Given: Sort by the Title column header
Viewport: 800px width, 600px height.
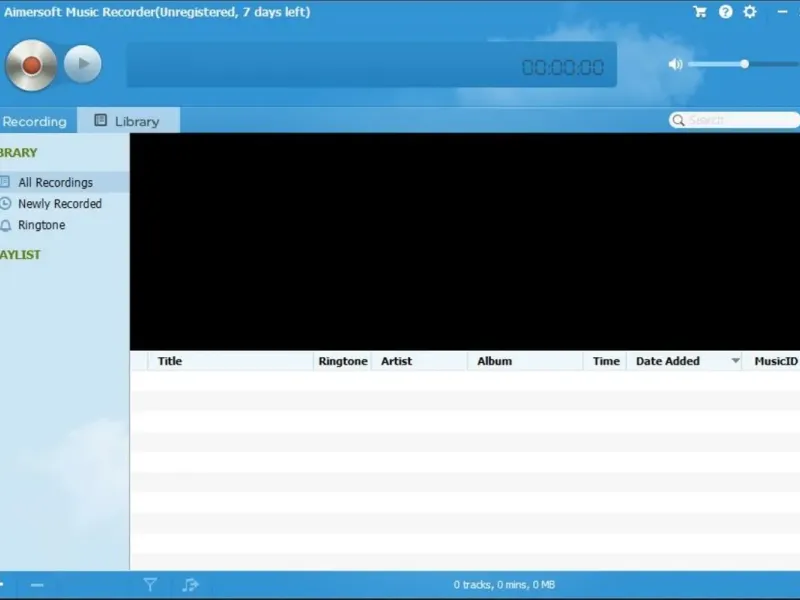Looking at the screenshot, I should 231,361.
